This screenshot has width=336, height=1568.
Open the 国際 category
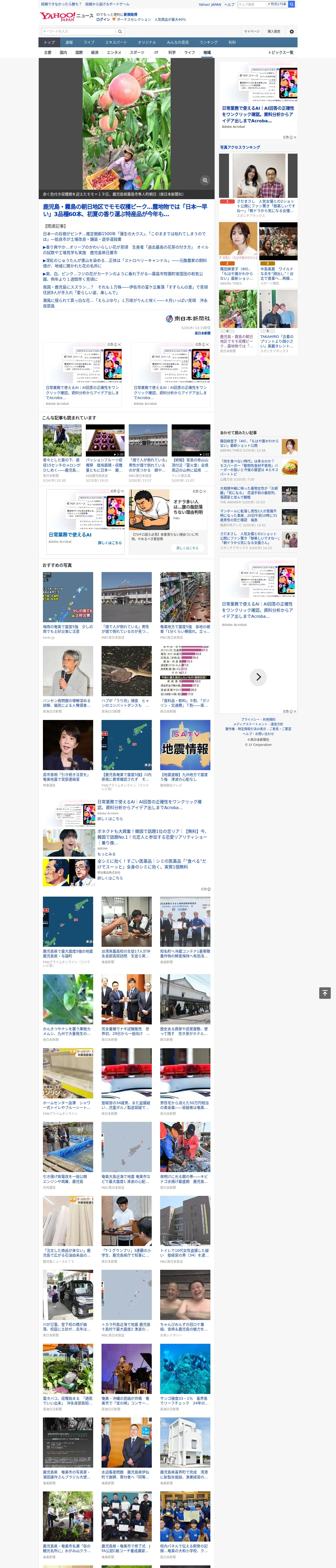pos(79,52)
